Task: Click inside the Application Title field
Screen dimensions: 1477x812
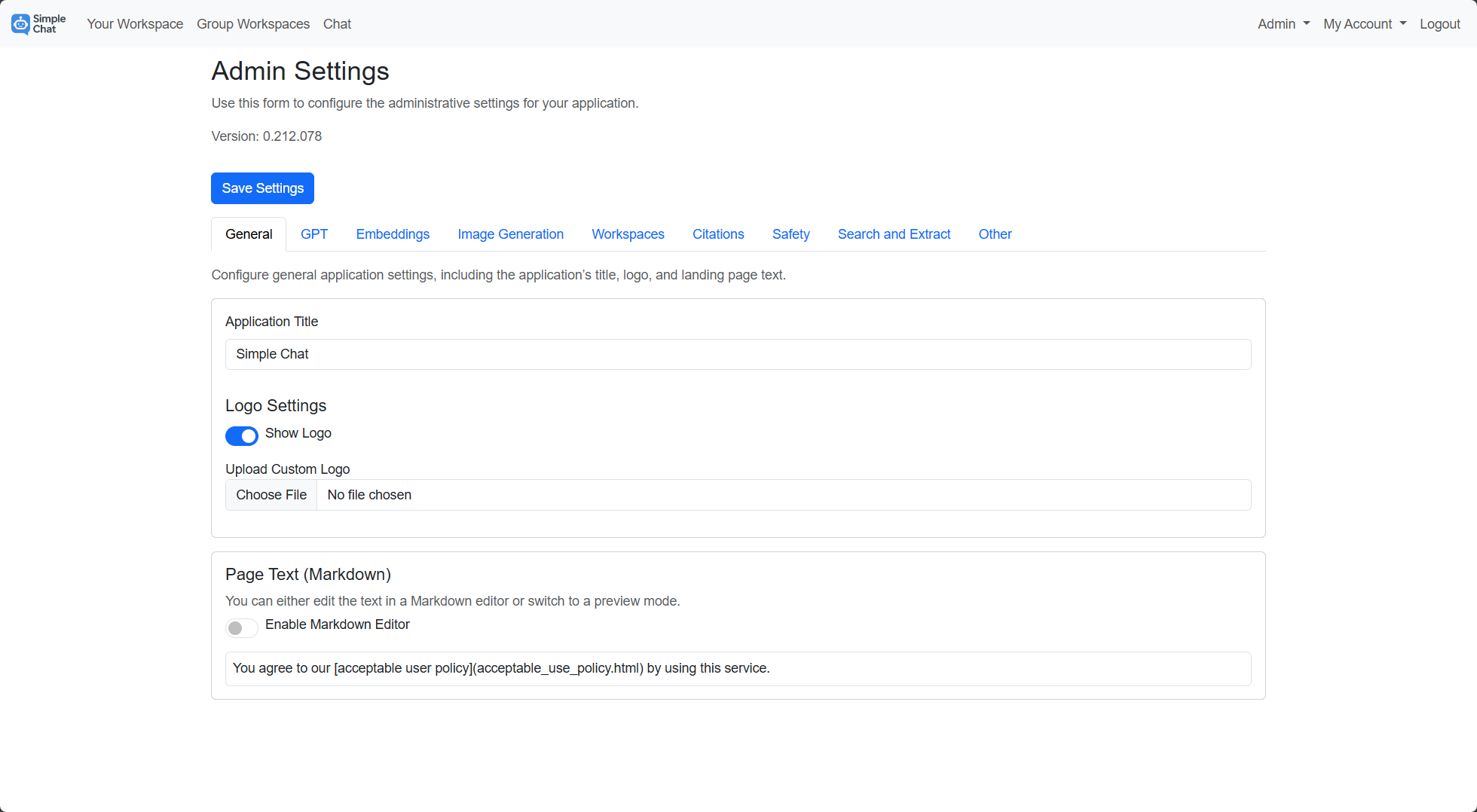Action: coord(737,354)
